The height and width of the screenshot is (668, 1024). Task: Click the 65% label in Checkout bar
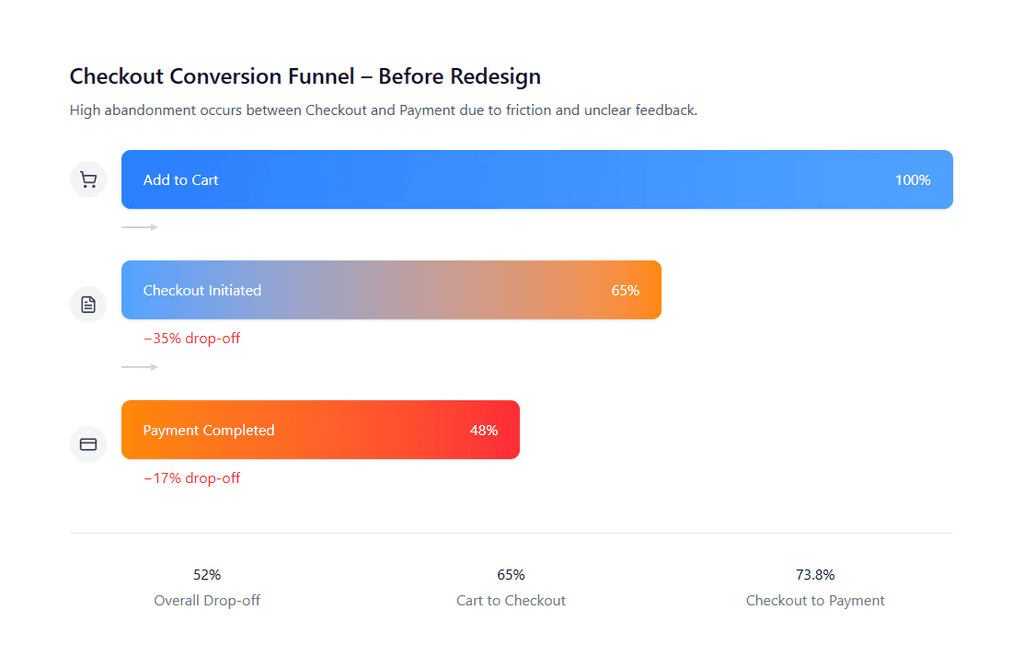(x=625, y=290)
